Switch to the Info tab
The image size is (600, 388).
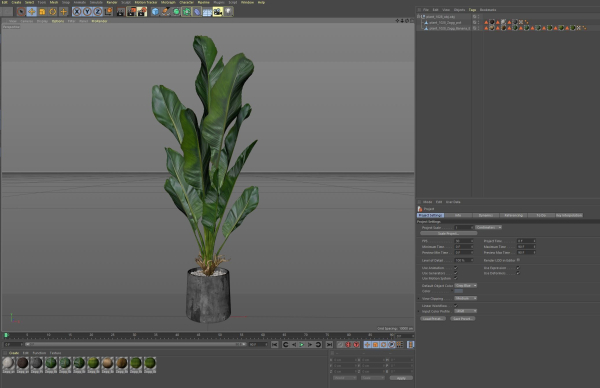458,215
